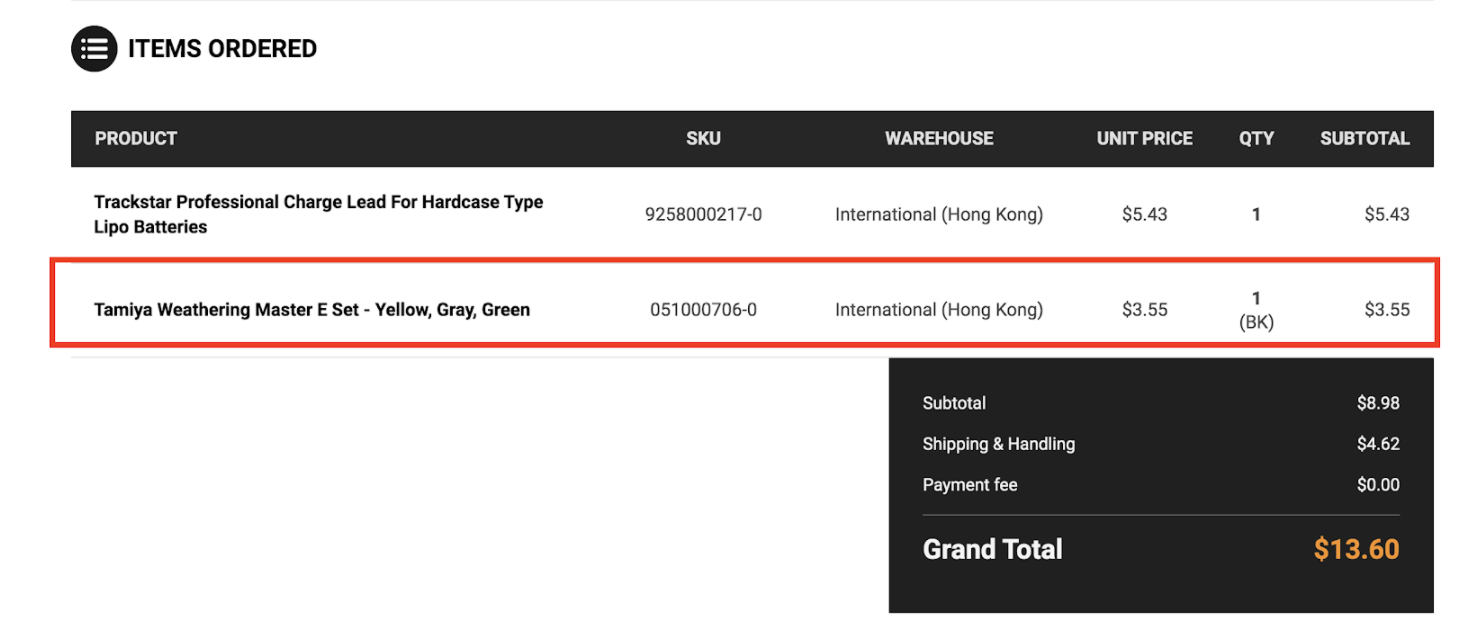
Task: Click the WAREHOUSE column header
Action: coord(939,139)
